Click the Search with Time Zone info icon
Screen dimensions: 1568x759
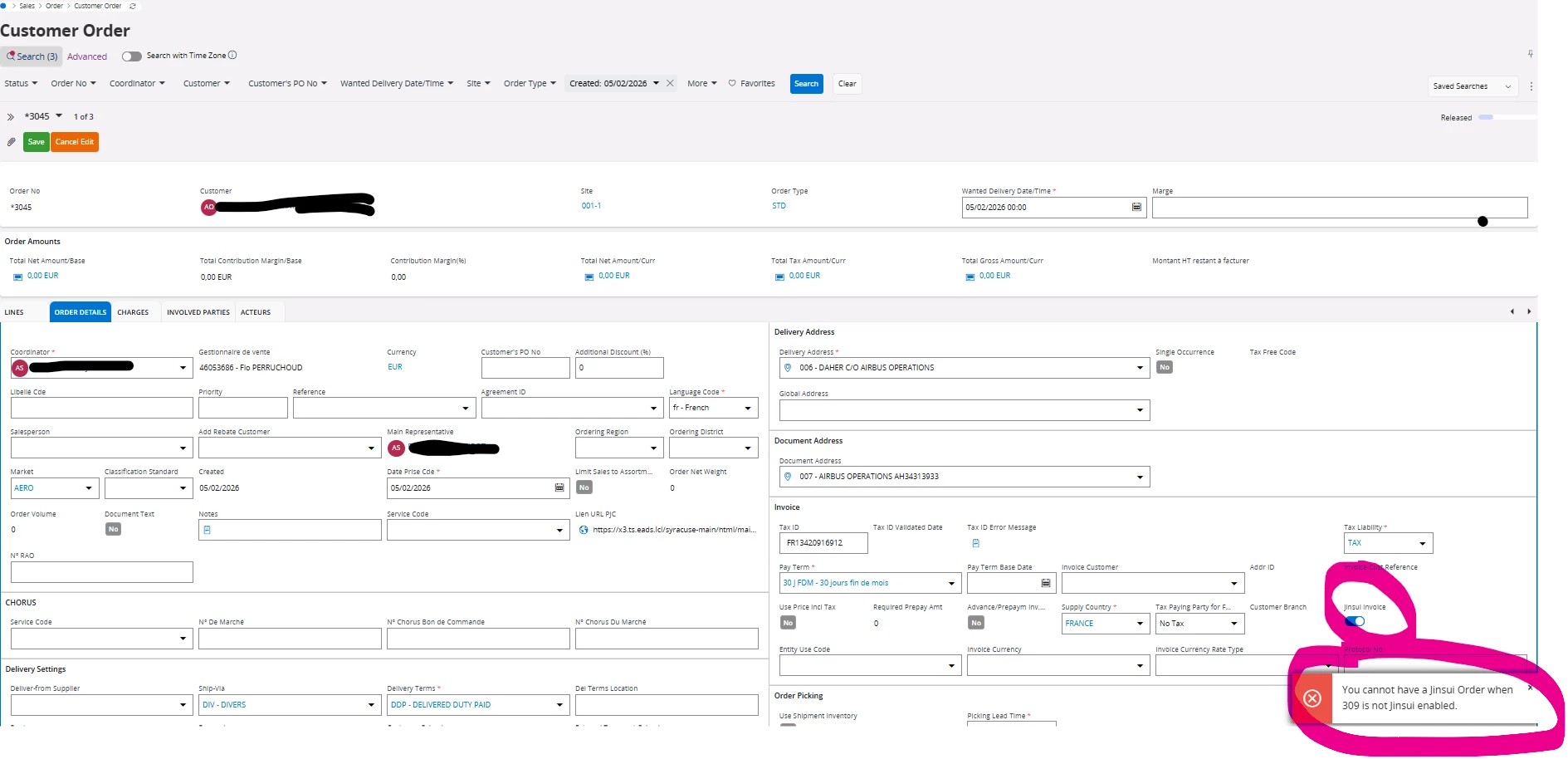point(232,56)
